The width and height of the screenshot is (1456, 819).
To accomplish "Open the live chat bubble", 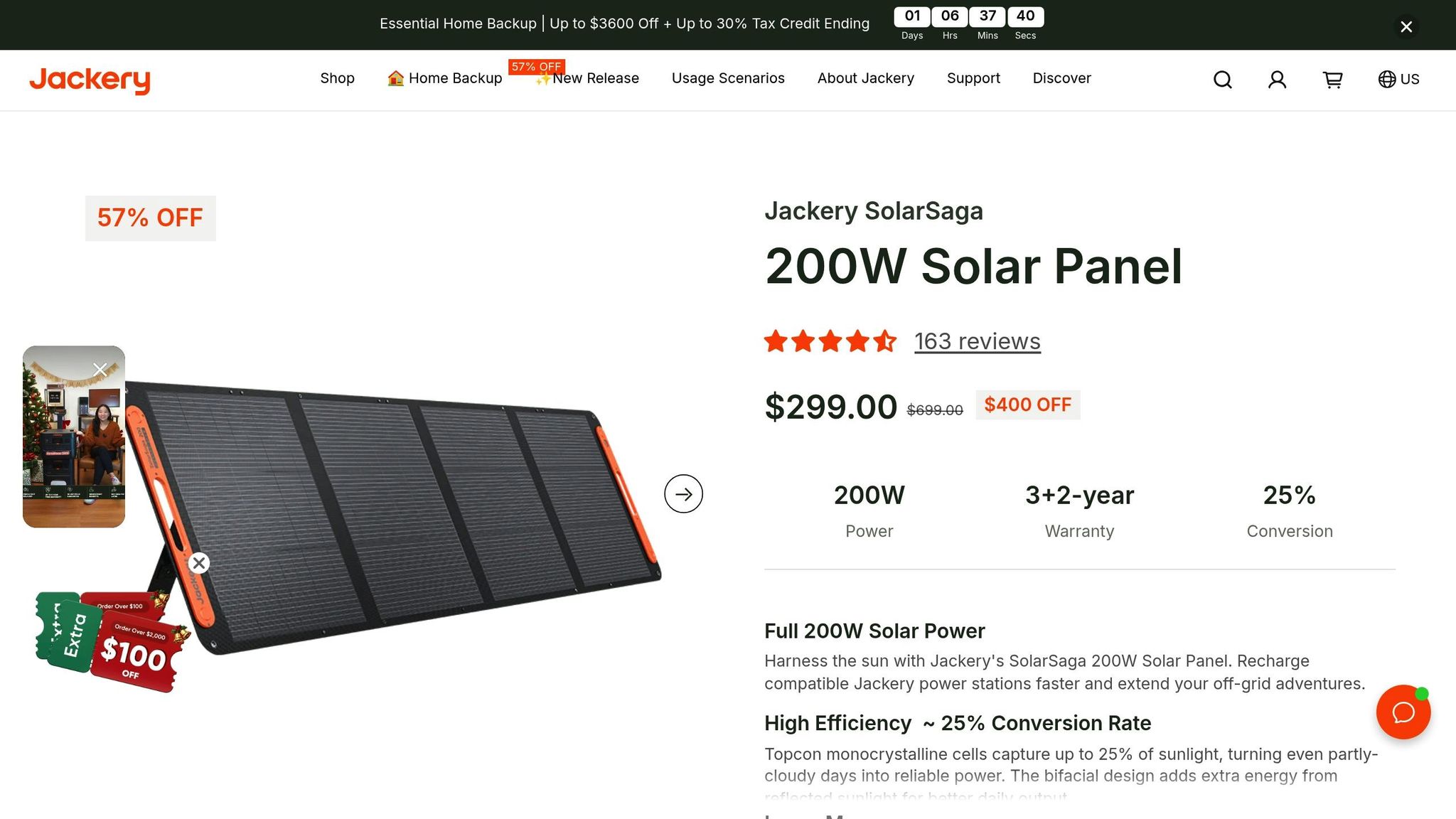I will (1403, 712).
